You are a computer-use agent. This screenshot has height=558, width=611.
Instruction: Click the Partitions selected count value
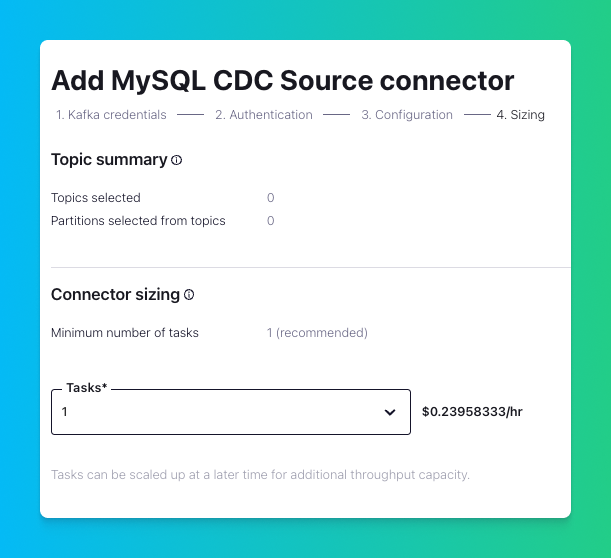pos(270,221)
